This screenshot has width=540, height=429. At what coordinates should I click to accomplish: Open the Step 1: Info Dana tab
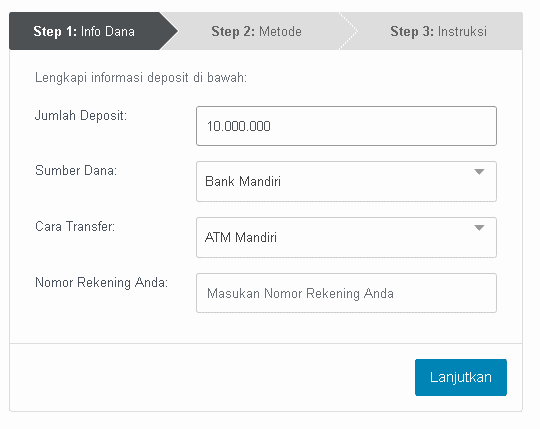pos(84,31)
